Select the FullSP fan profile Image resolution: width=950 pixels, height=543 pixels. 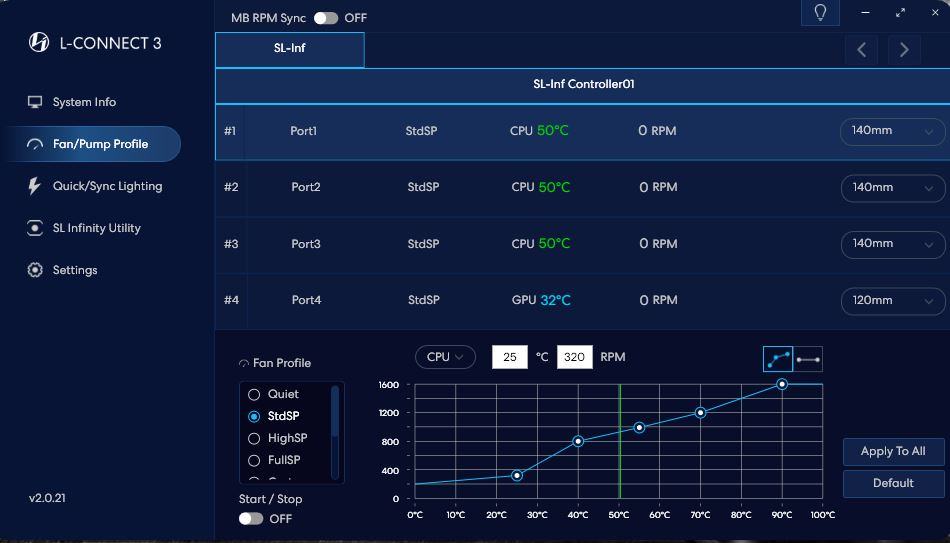(x=254, y=461)
